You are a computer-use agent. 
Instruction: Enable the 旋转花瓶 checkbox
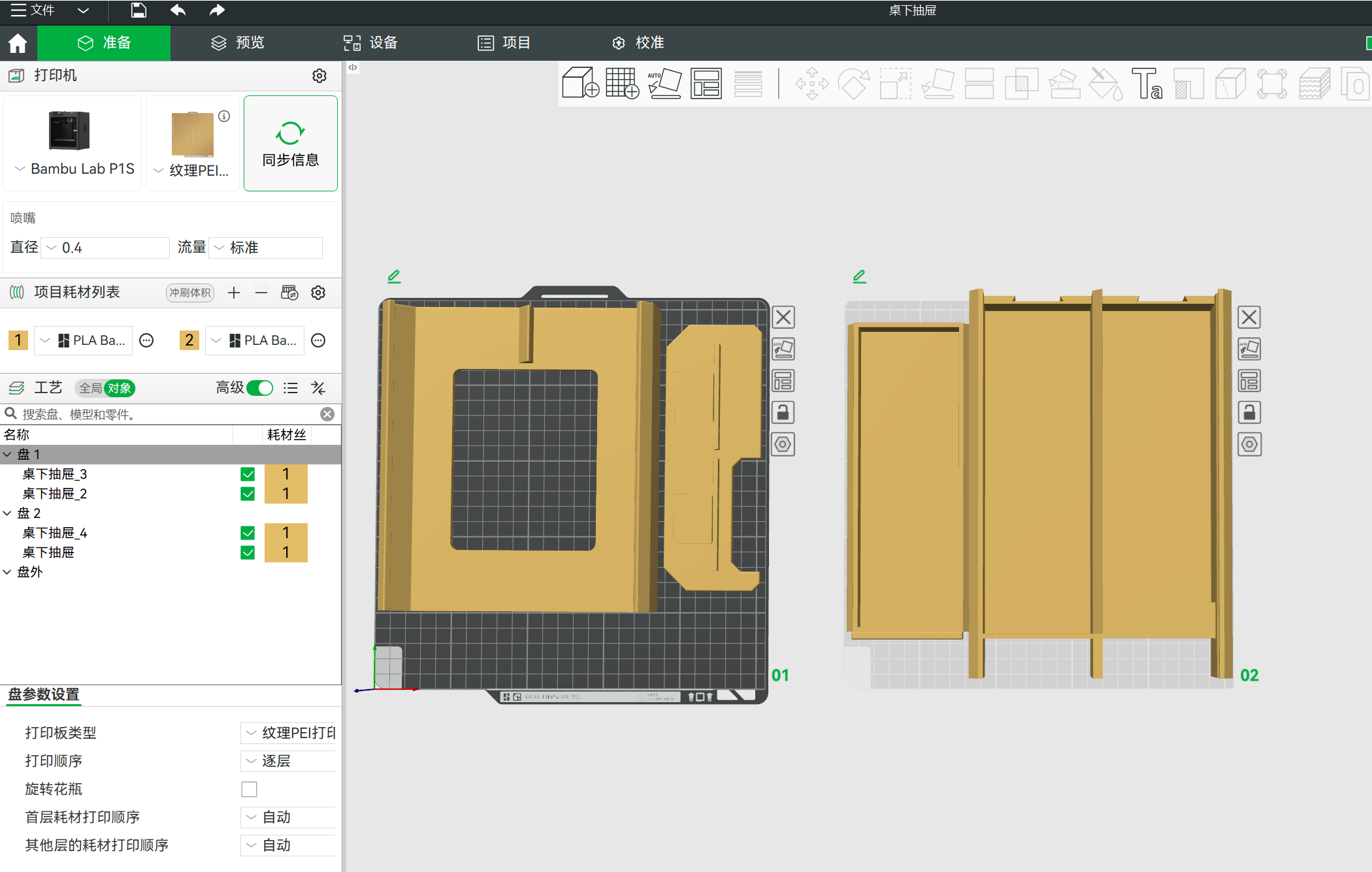(249, 789)
